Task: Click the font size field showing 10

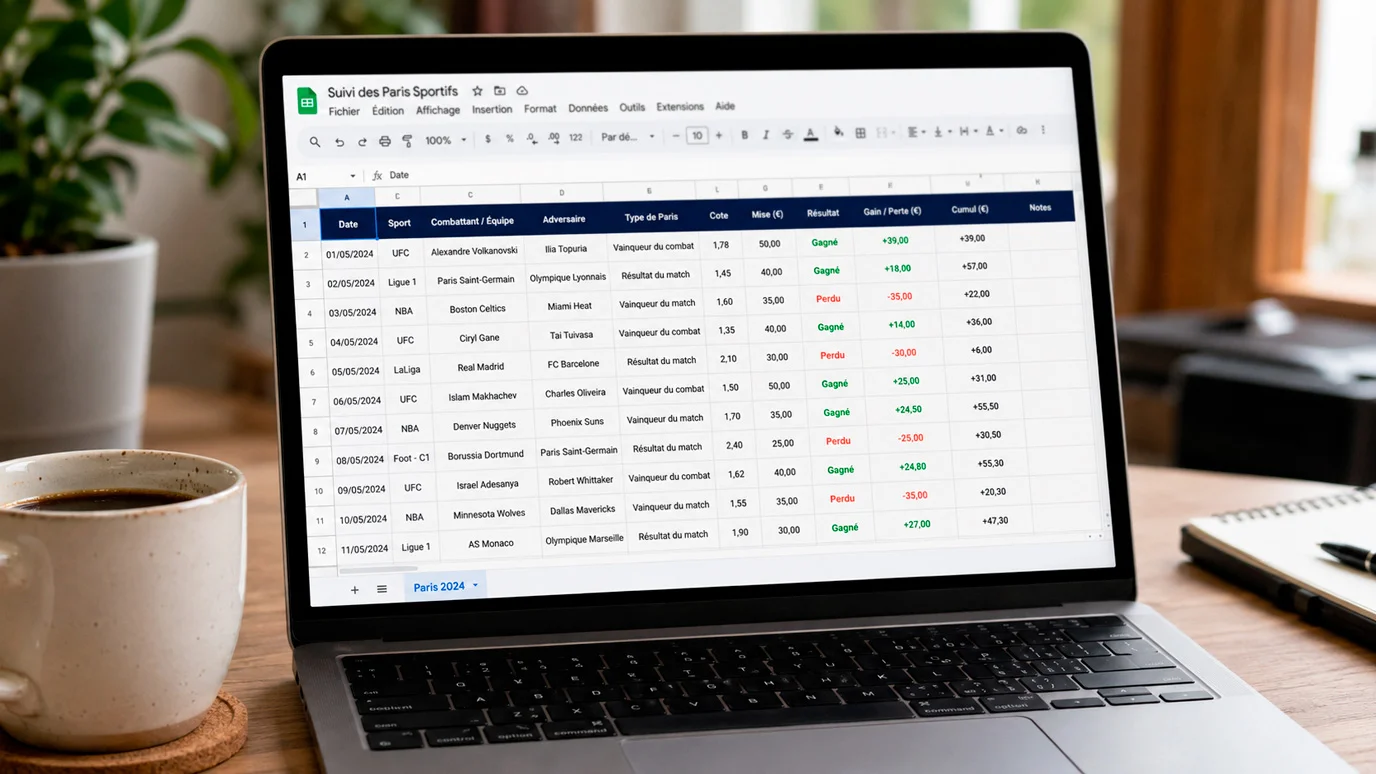Action: [697, 135]
